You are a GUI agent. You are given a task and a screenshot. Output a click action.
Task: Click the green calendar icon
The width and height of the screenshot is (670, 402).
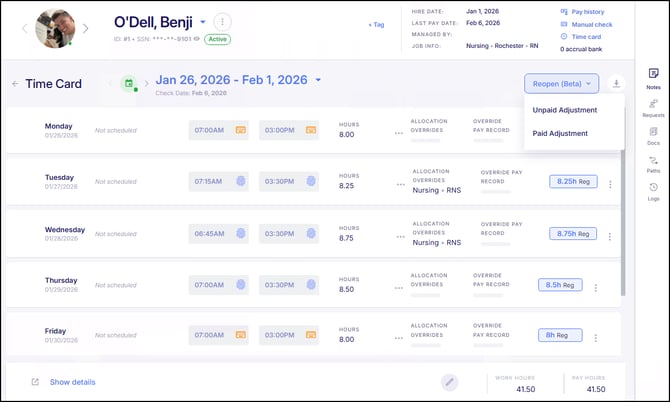[128, 84]
